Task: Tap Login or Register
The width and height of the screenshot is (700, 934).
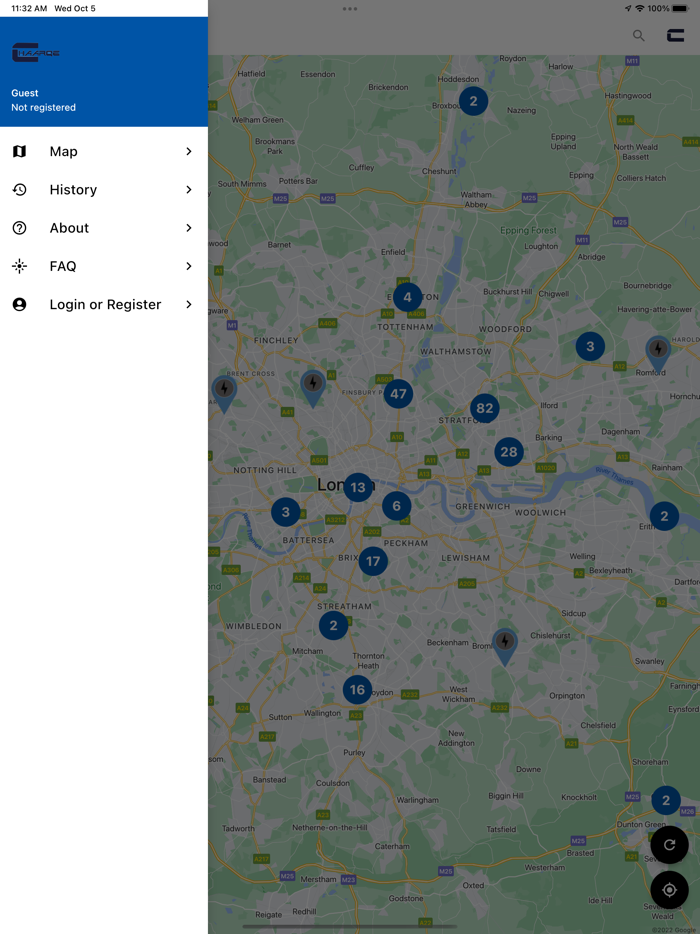Action: pyautogui.click(x=105, y=305)
